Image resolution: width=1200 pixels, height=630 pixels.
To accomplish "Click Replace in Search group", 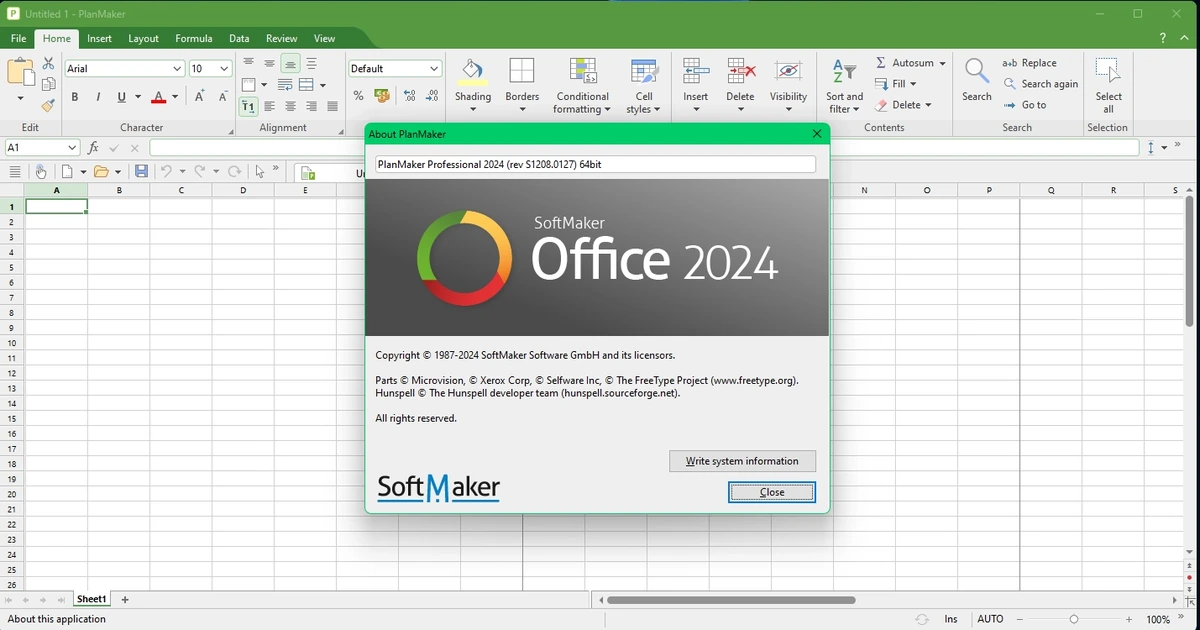I will pyautogui.click(x=1029, y=63).
